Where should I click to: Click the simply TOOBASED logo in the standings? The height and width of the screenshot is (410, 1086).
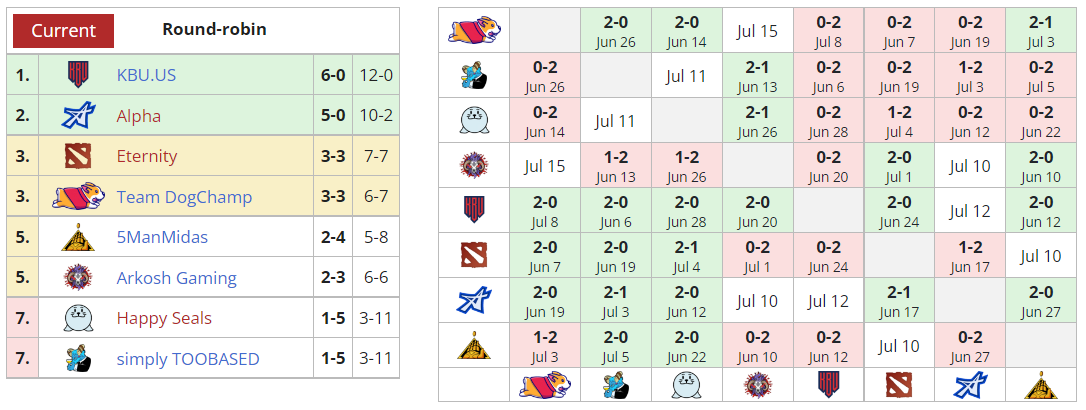[x=78, y=359]
